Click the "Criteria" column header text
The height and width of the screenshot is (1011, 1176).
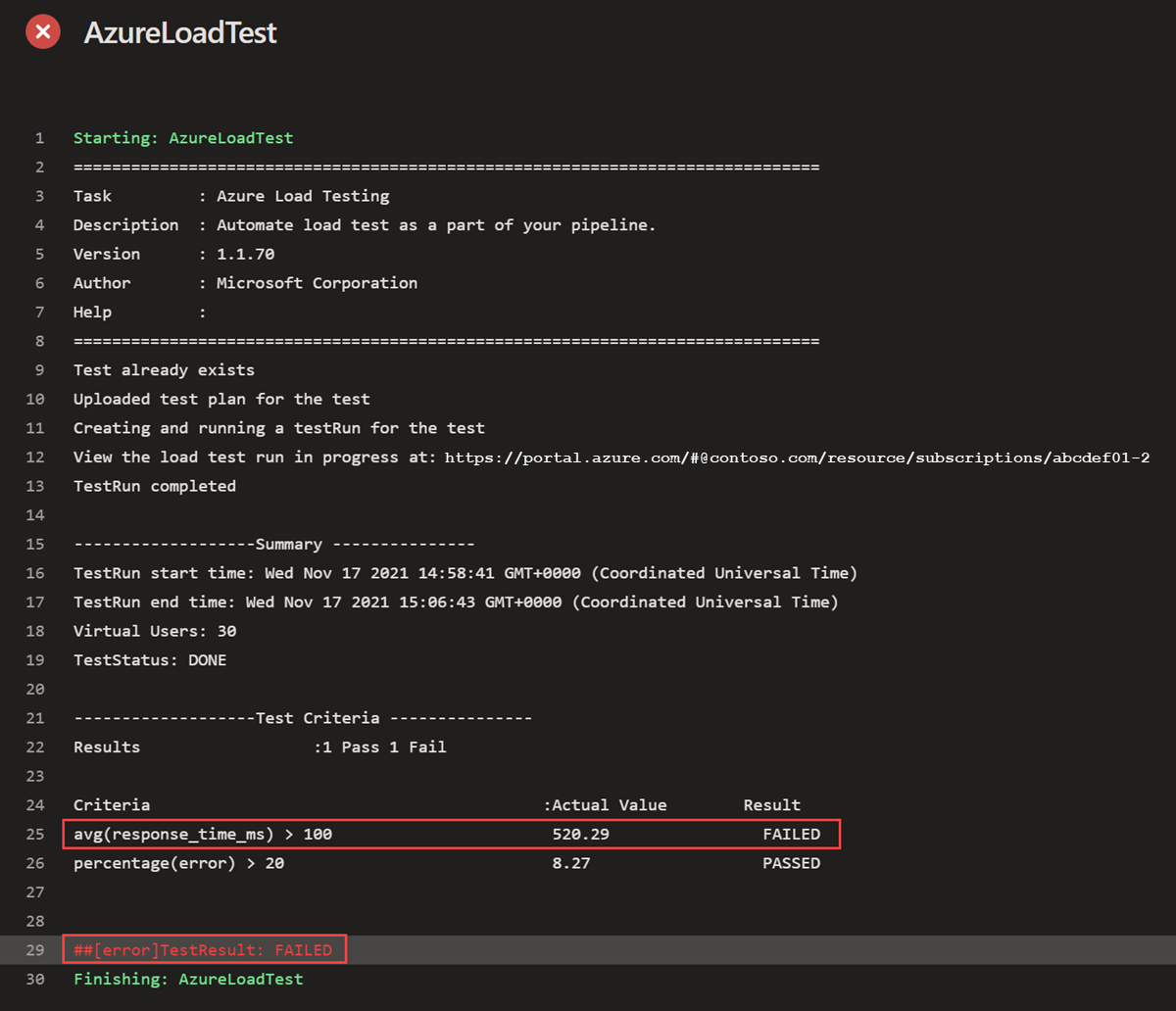tap(112, 805)
